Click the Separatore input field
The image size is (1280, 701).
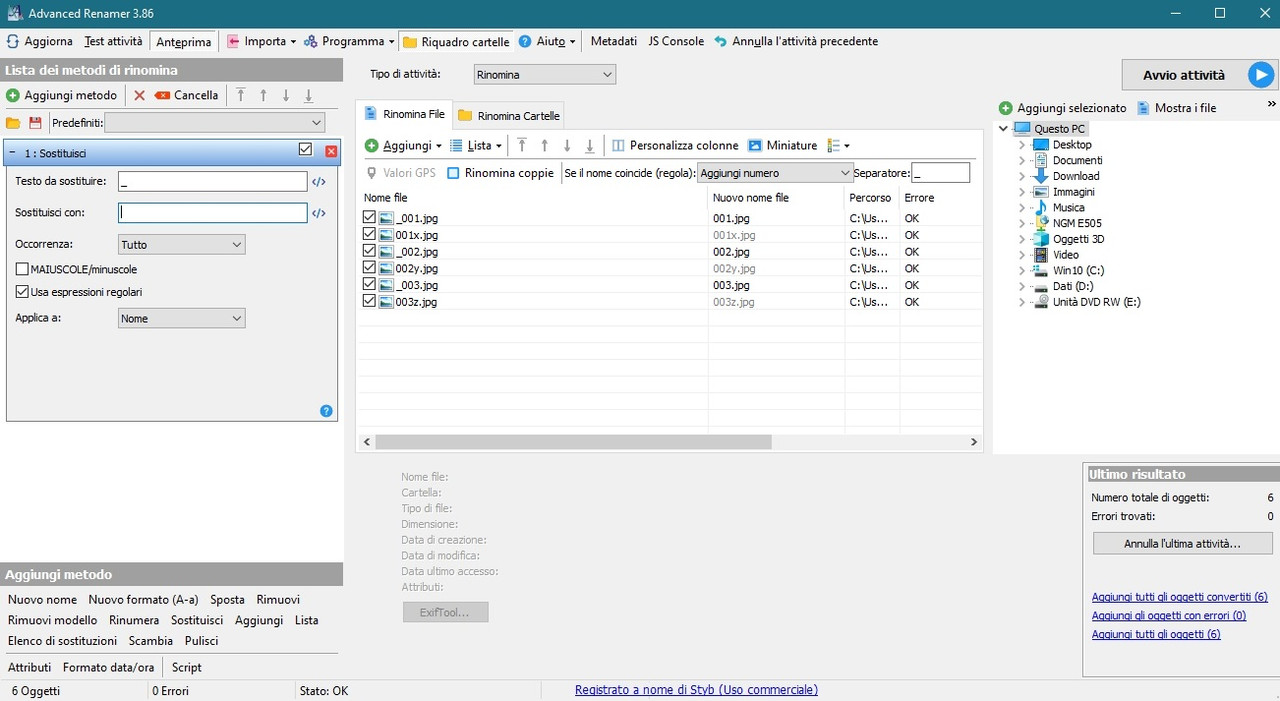tap(940, 173)
